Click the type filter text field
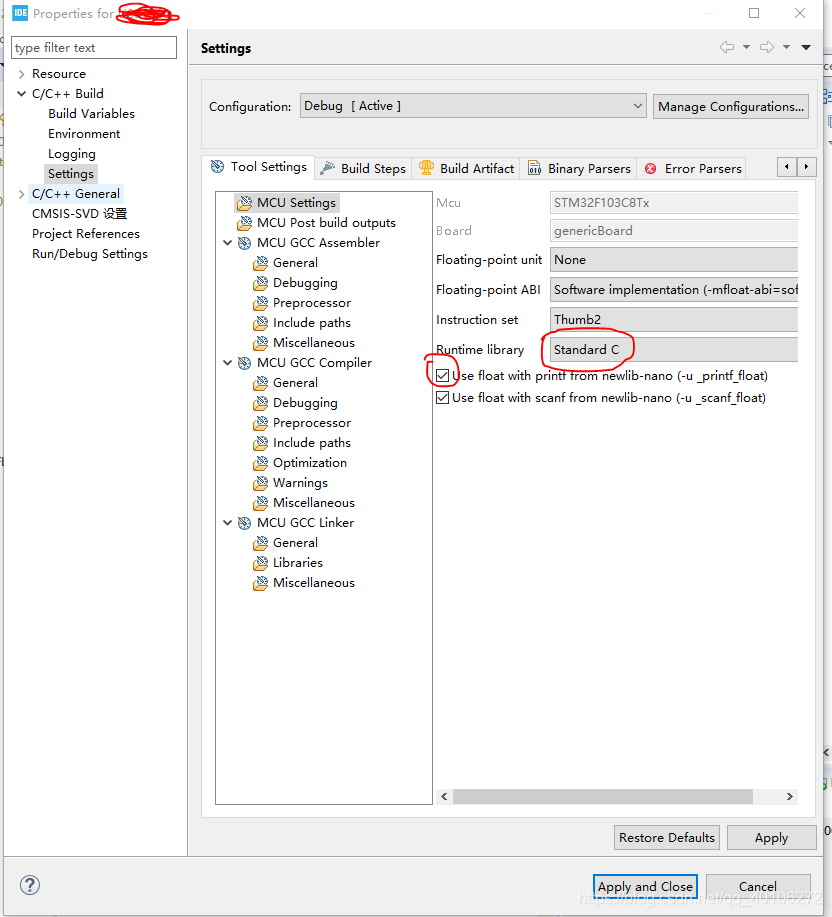 [93, 47]
